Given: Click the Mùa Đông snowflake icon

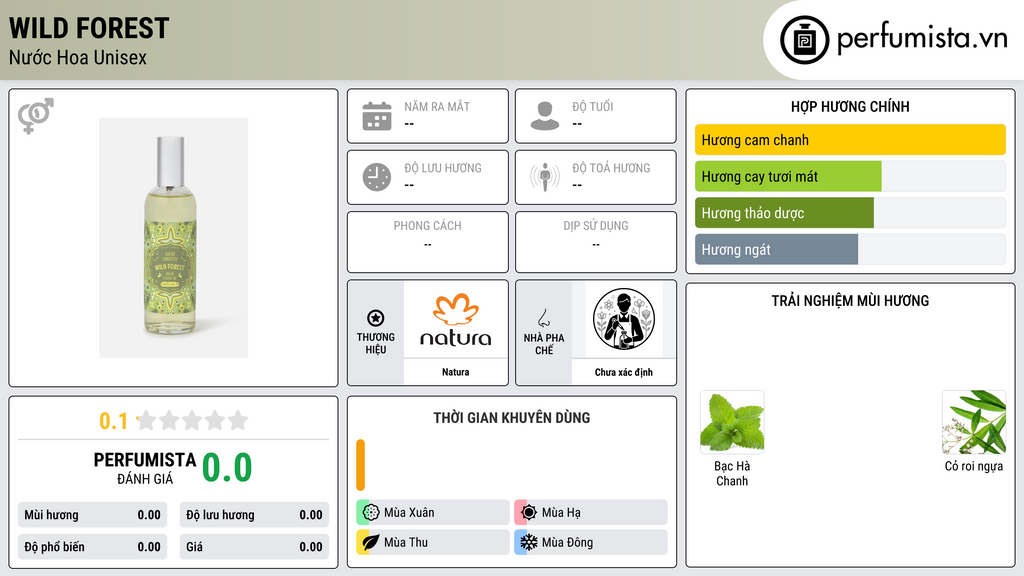Looking at the screenshot, I should click(528, 542).
